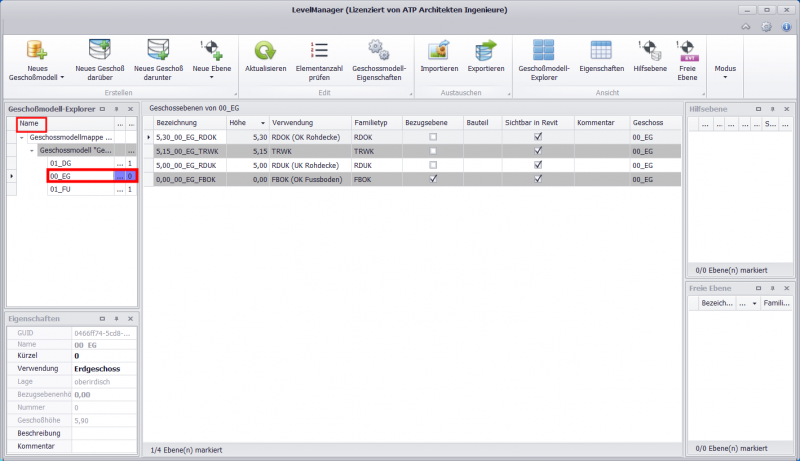800x461 pixels.
Task: Open the info icon at top right
Action: click(x=787, y=27)
